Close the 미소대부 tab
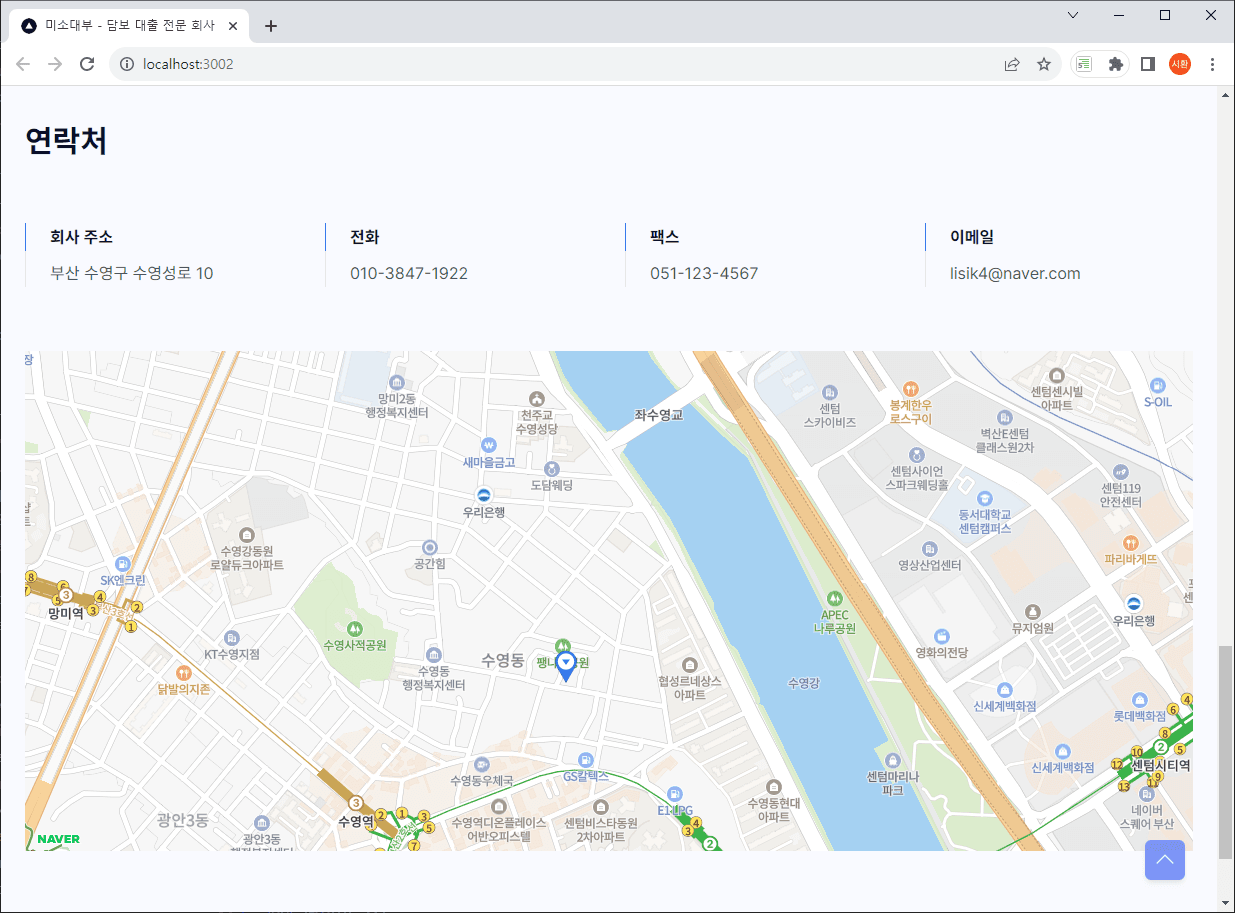This screenshot has width=1235, height=913. 233,26
